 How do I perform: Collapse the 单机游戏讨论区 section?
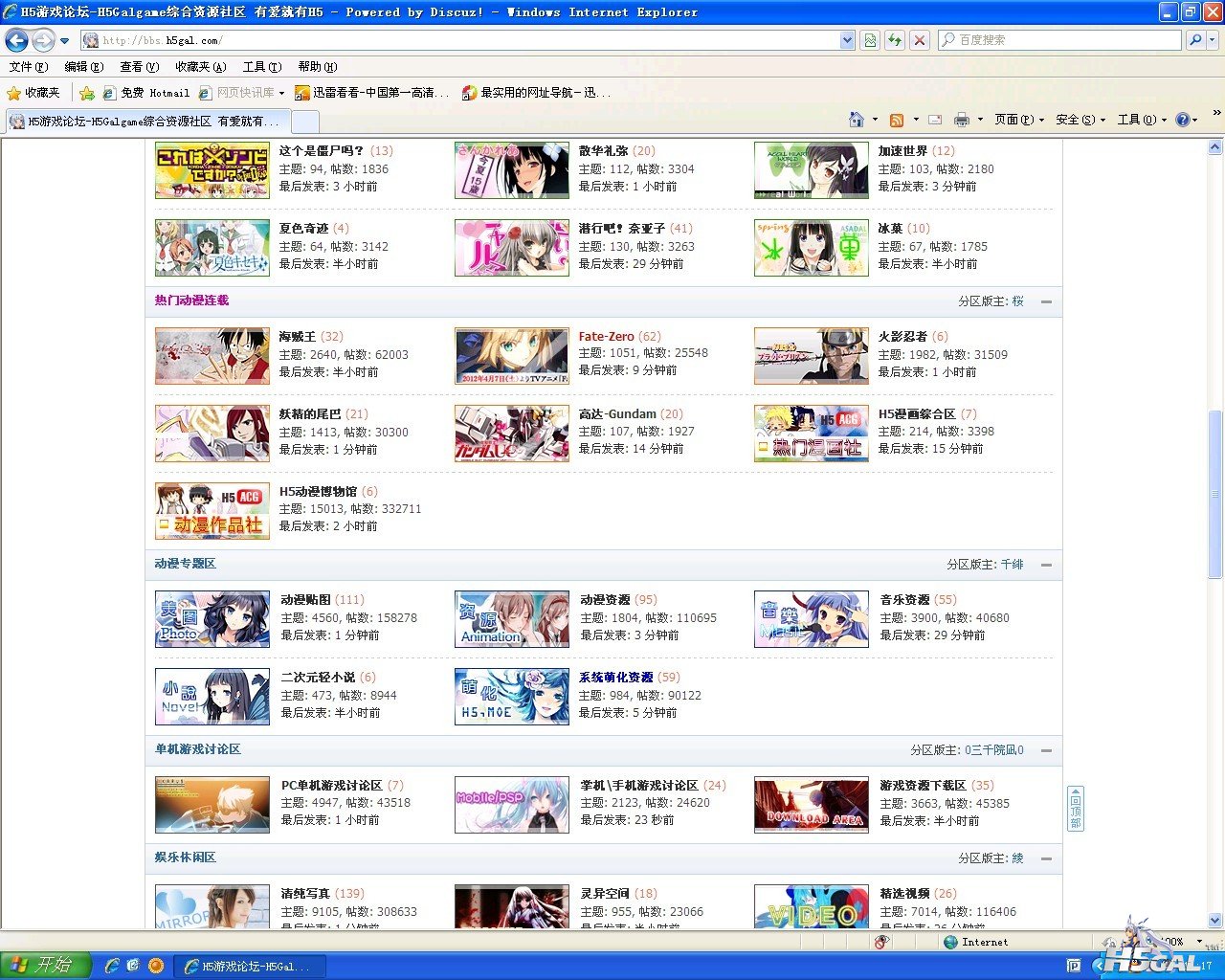click(1046, 750)
